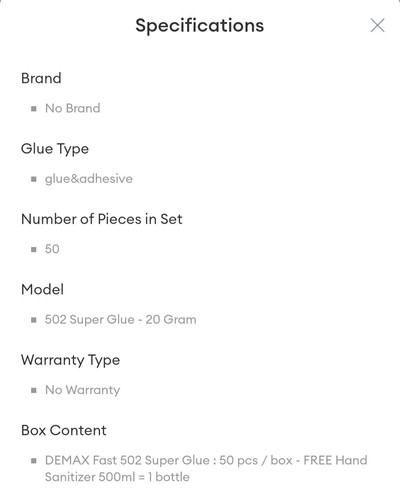The width and height of the screenshot is (400, 500).
Task: Close the Specifications panel with X icon
Action: pyautogui.click(x=377, y=25)
